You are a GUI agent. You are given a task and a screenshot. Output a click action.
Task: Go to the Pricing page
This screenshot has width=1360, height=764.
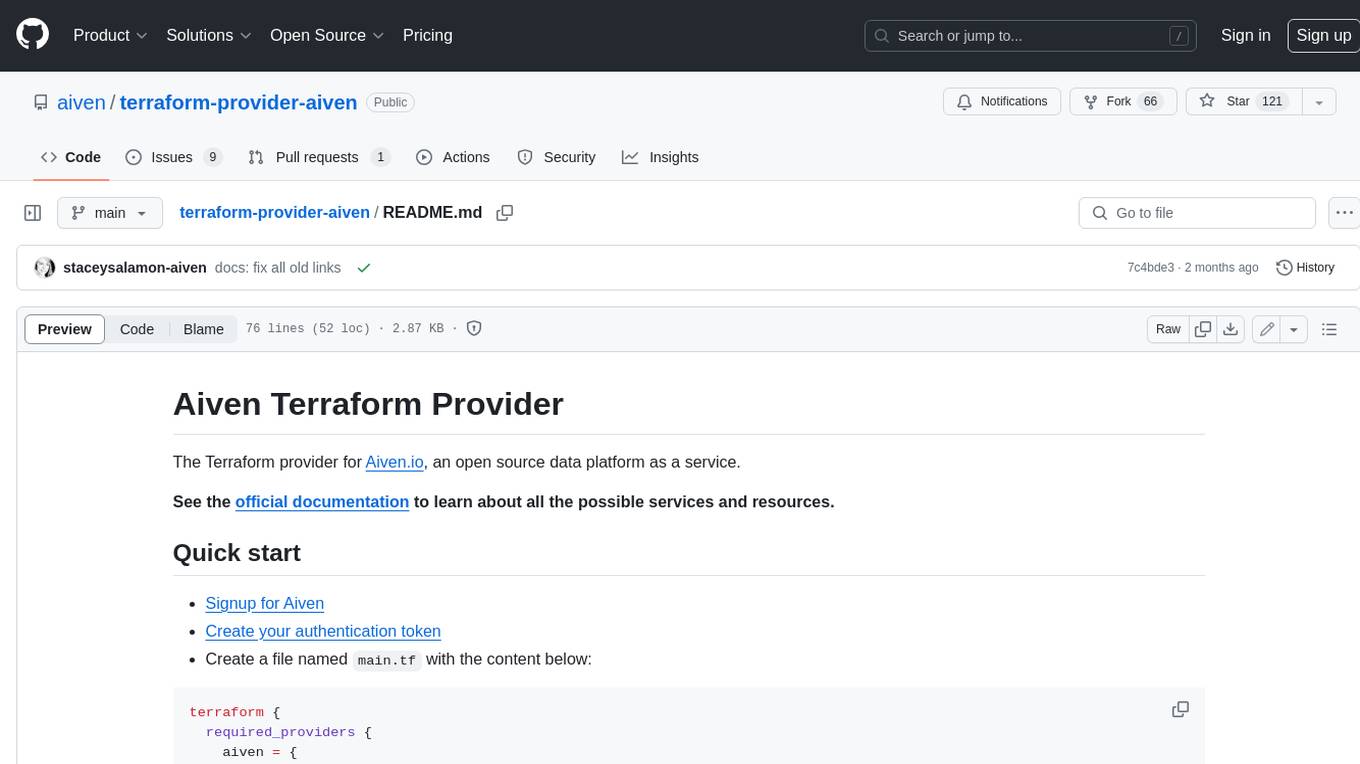coord(427,35)
